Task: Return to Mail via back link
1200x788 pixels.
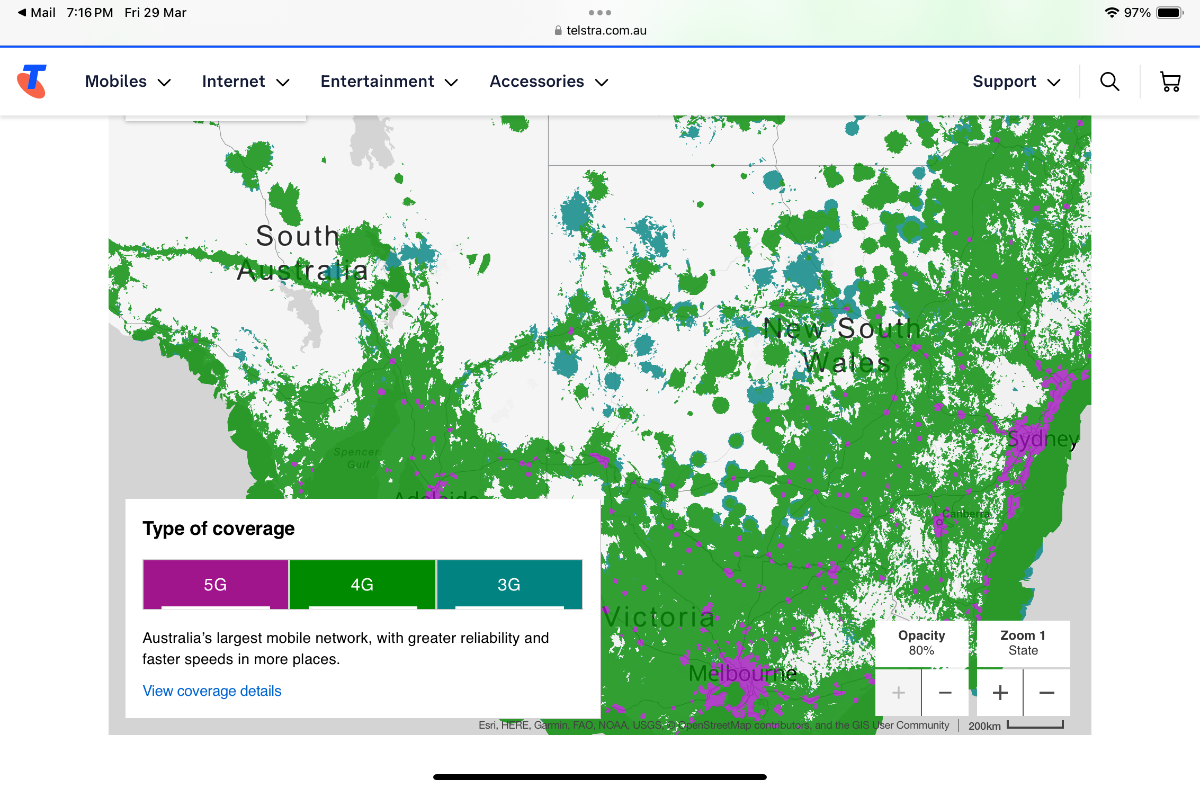Action: [x=36, y=13]
